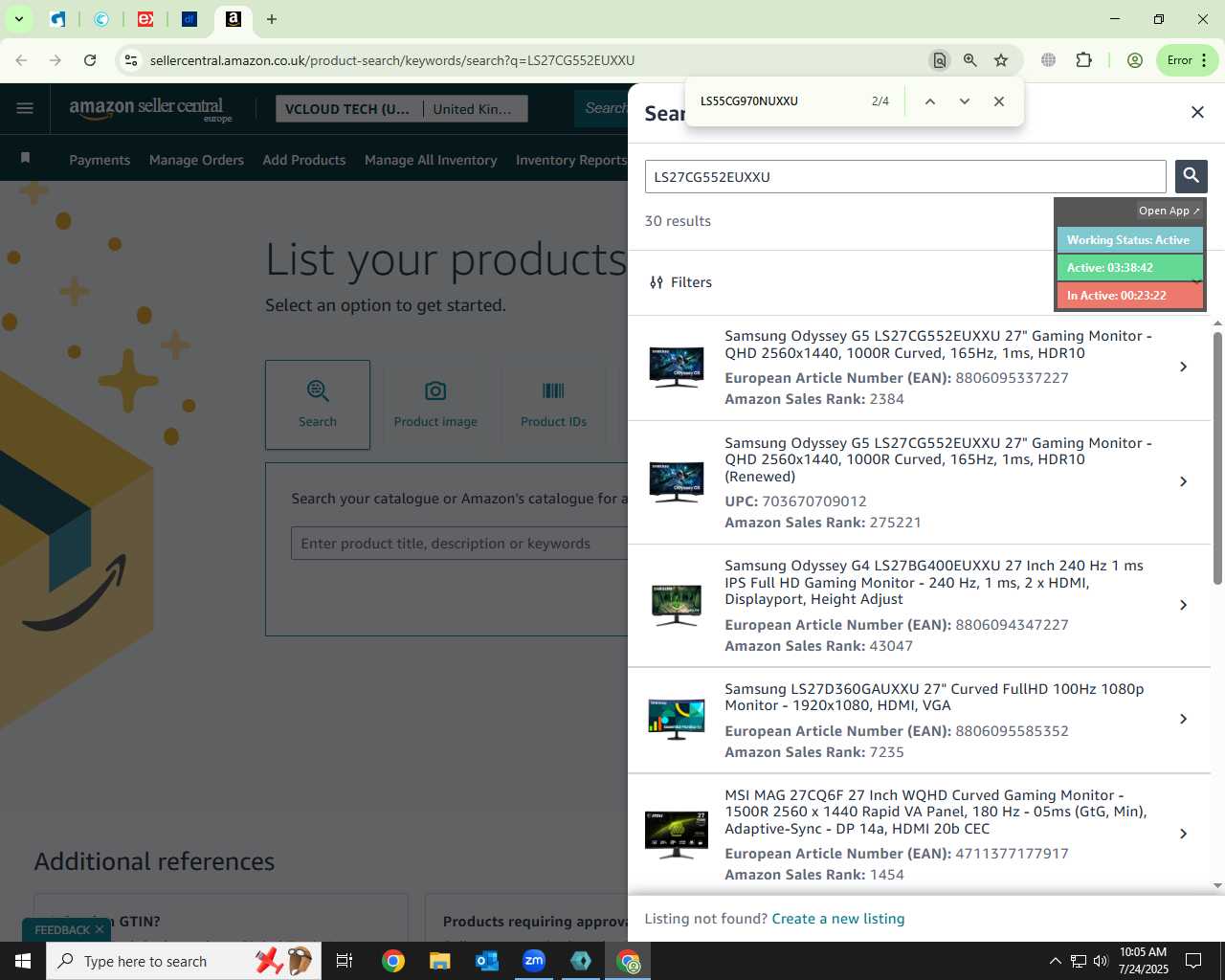Expand the Samsung Odyssey G5 Renewed result
Screen dimensions: 1225x980
[x=1183, y=481]
